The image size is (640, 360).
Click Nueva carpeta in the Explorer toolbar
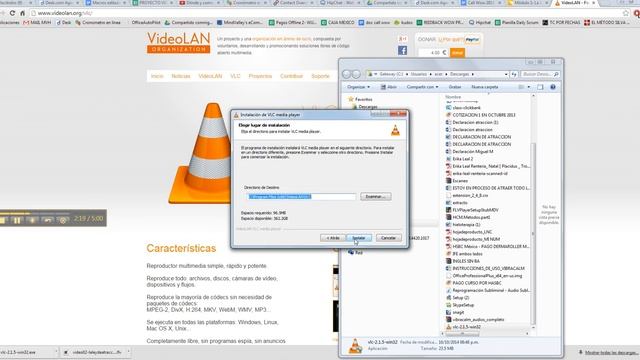click(x=484, y=87)
